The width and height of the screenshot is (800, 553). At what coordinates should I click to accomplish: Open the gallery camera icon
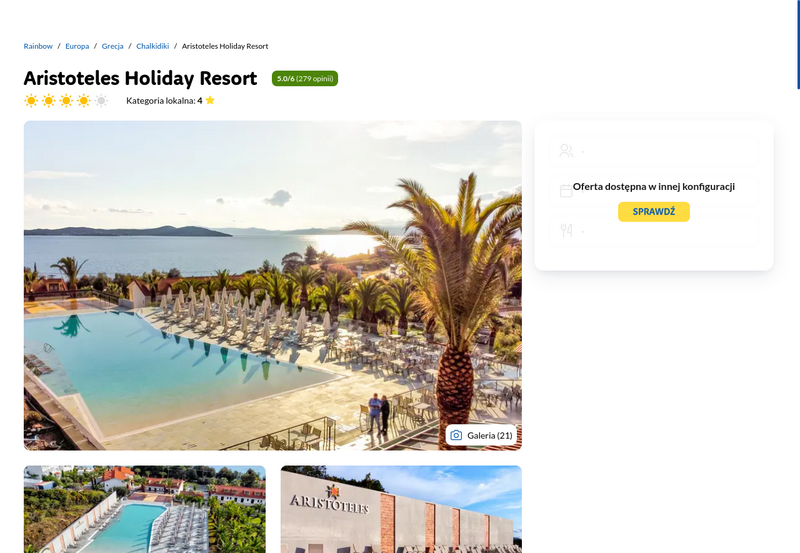pyautogui.click(x=456, y=435)
